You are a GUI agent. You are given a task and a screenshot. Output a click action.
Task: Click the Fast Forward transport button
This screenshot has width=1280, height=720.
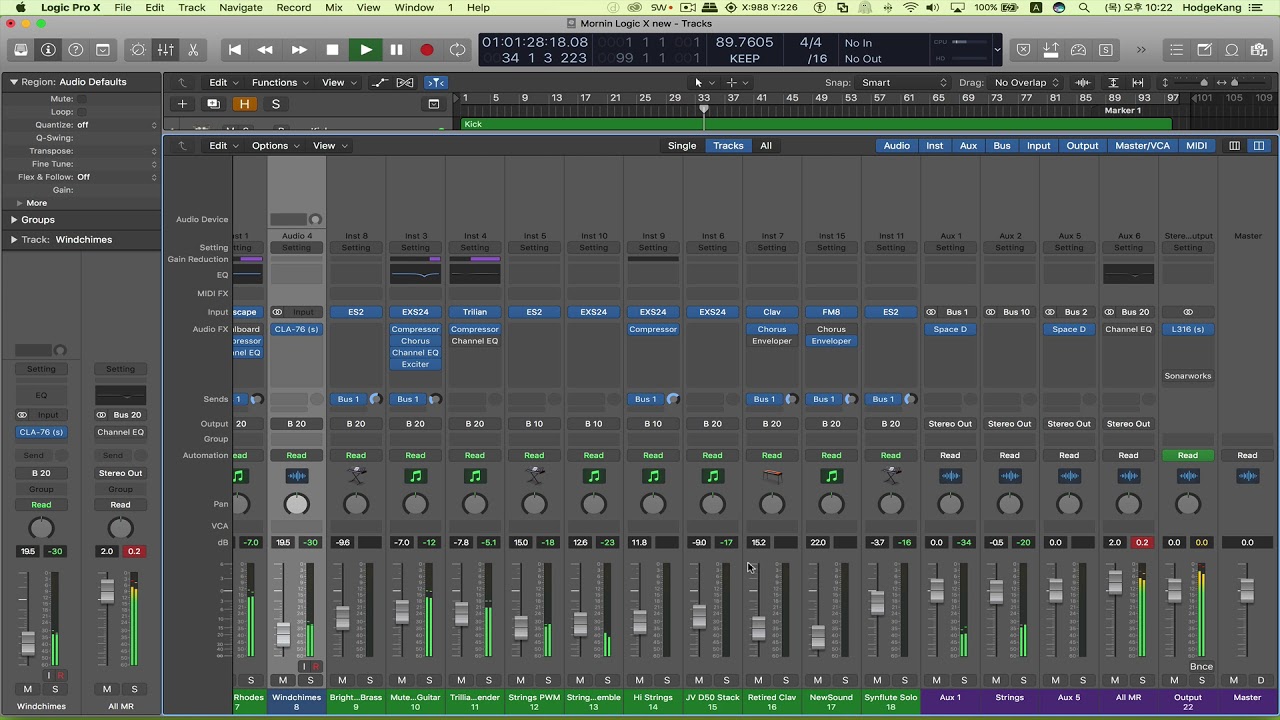(299, 50)
